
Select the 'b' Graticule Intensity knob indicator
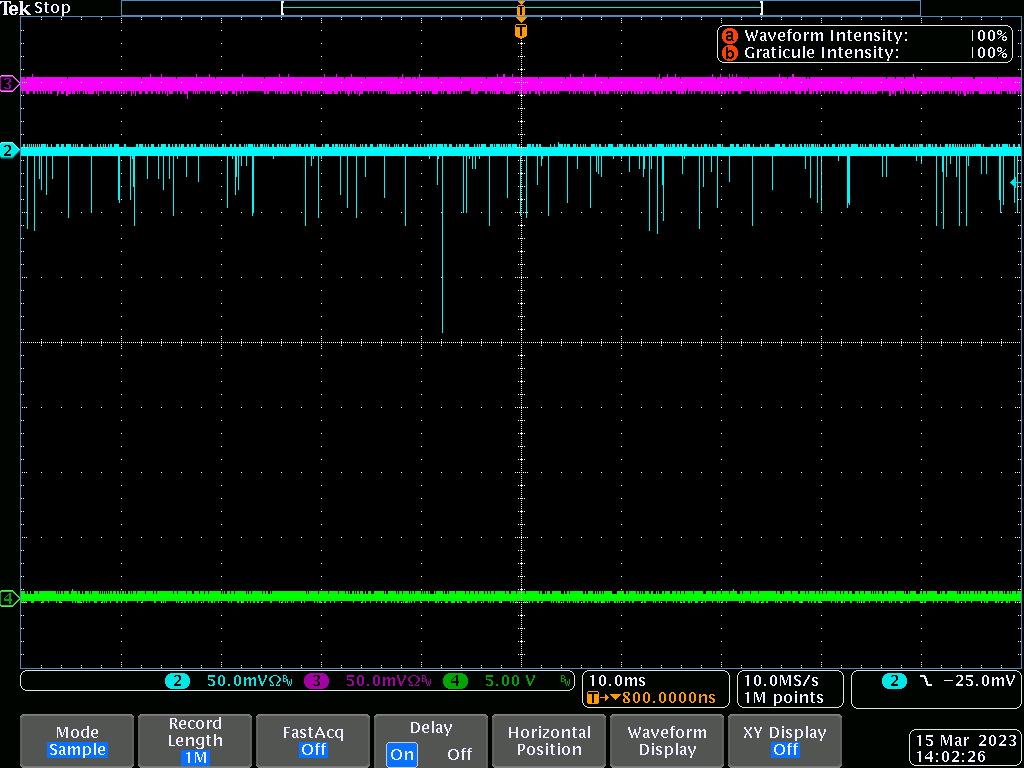tap(729, 53)
